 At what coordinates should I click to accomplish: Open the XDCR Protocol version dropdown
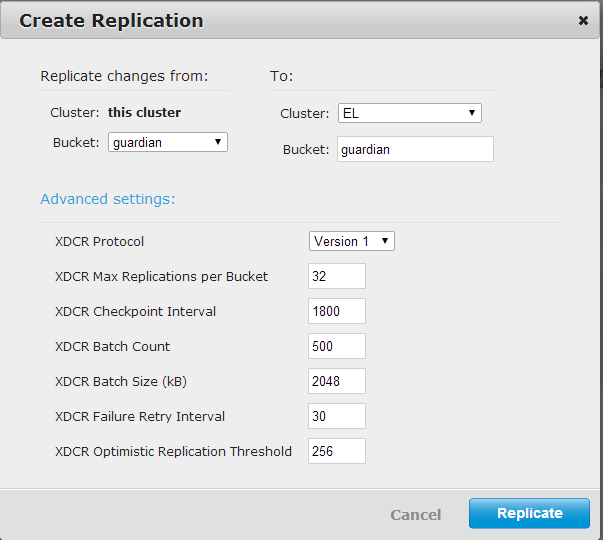tap(351, 241)
